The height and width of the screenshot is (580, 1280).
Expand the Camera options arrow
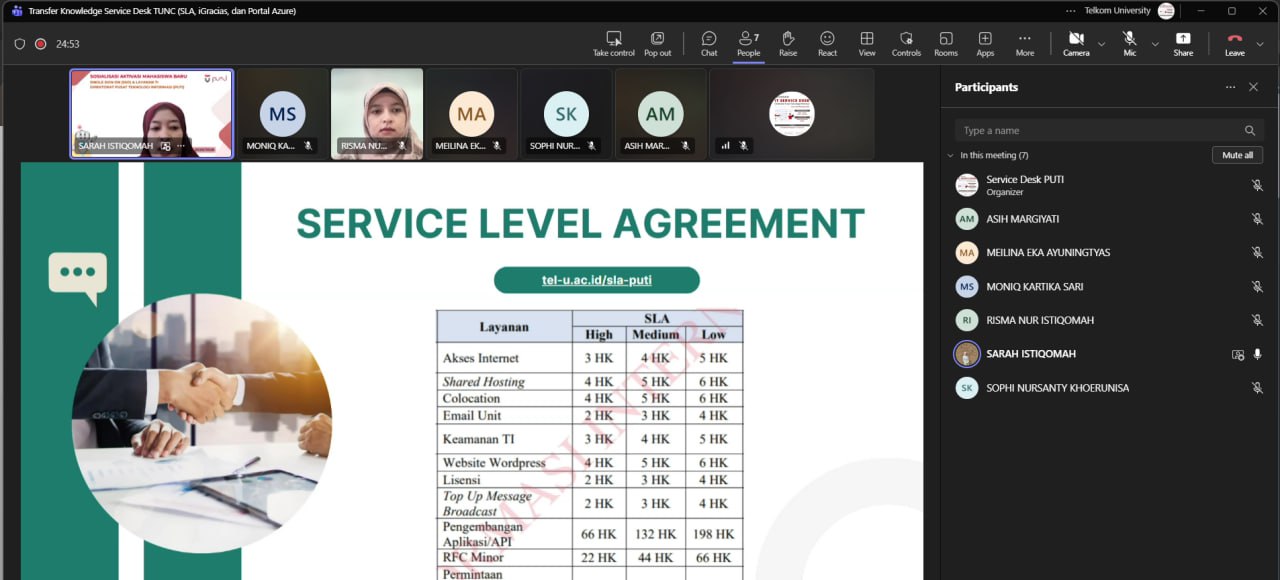pyautogui.click(x=1101, y=44)
